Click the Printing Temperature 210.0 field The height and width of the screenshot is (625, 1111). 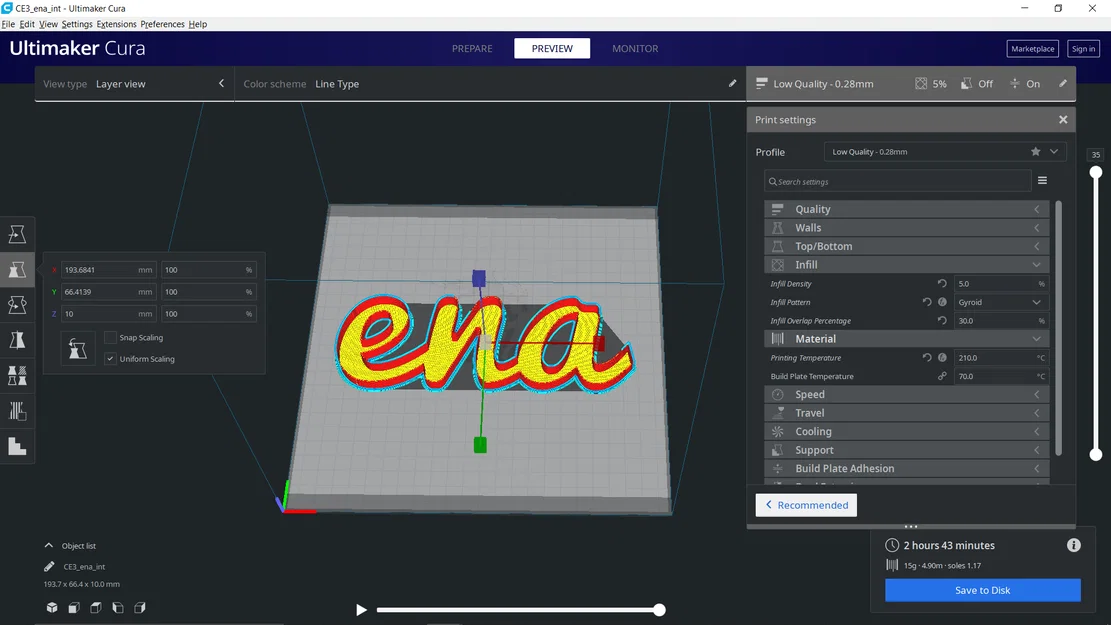coord(1000,358)
